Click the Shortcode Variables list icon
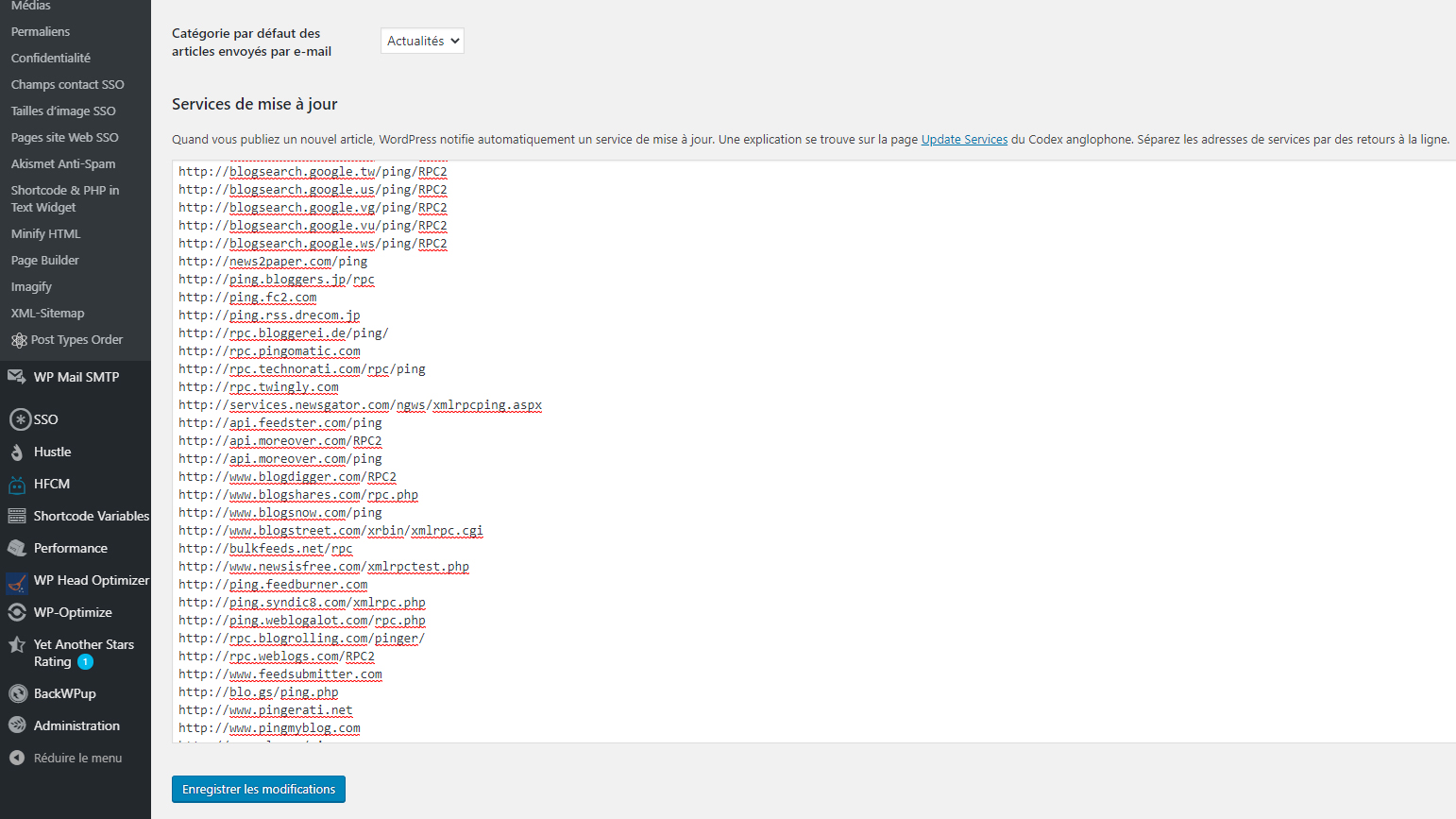Image resolution: width=1456 pixels, height=819 pixels. 17,516
